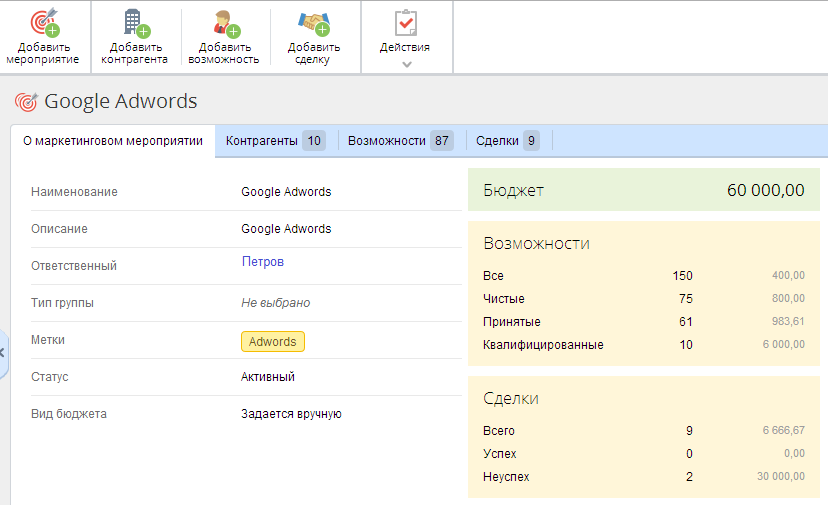828x505 pixels.
Task: Click the Всего deals count 9
Action: [689, 431]
